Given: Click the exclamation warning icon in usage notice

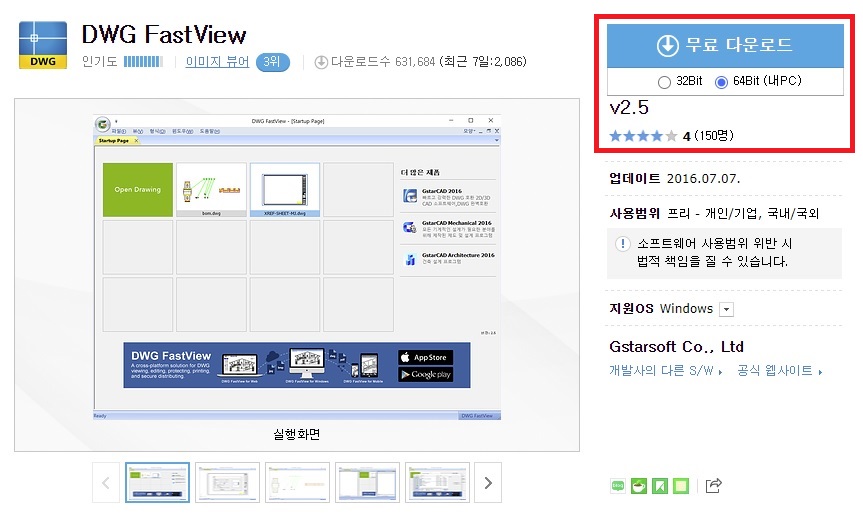Looking at the screenshot, I should click(622, 244).
